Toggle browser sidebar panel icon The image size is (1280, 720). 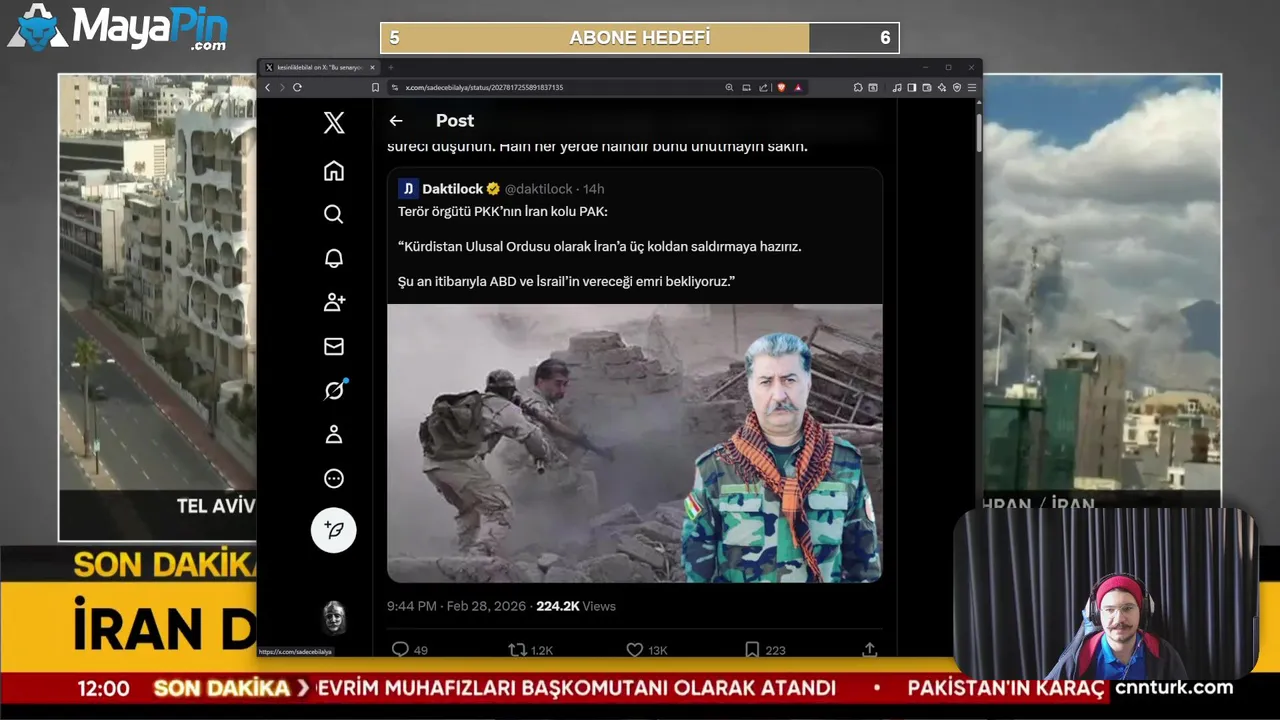coord(912,88)
